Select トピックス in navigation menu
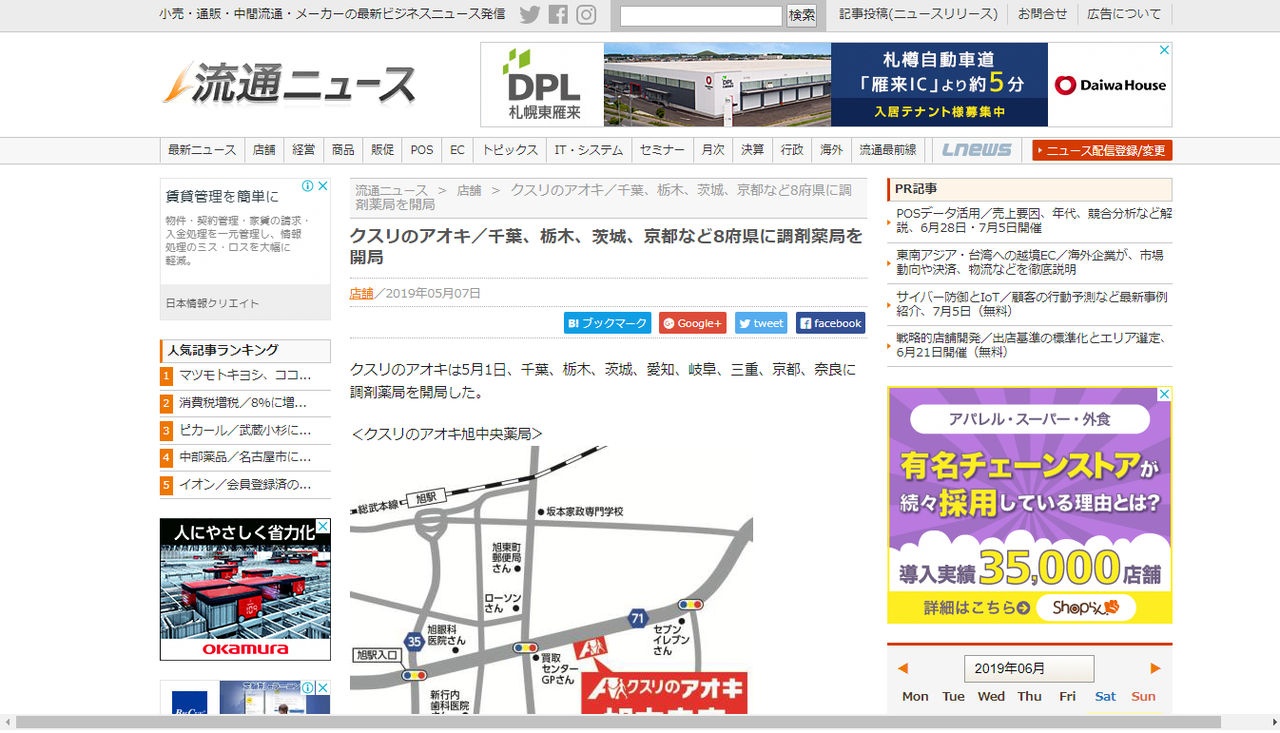The image size is (1280, 733). pos(510,150)
